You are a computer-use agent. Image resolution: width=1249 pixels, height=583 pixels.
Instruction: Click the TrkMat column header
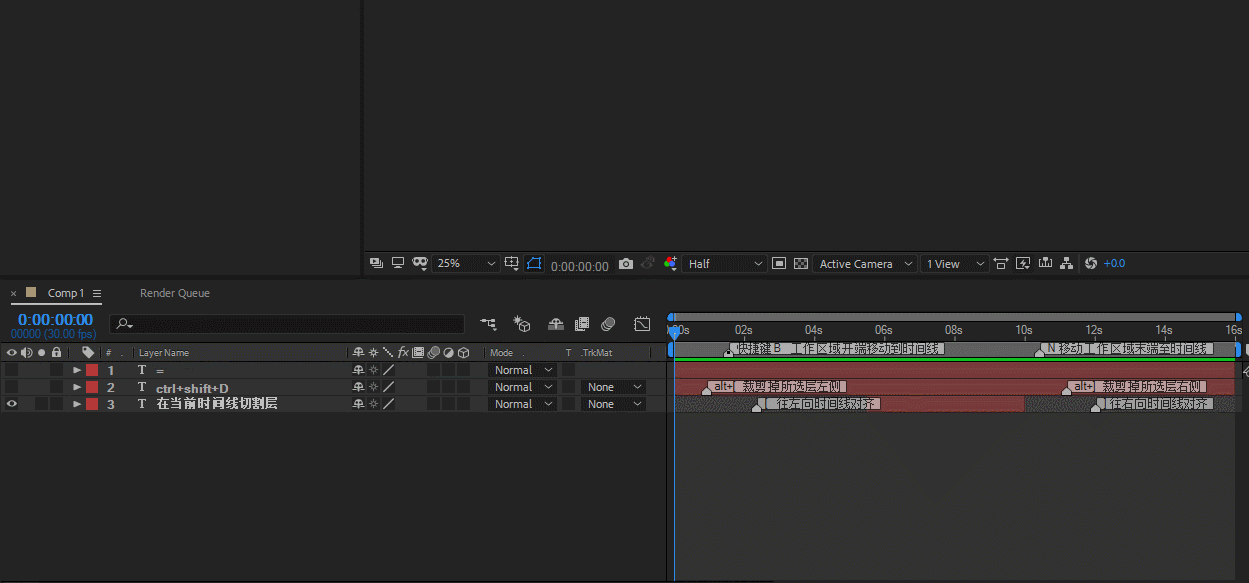[x=596, y=353]
